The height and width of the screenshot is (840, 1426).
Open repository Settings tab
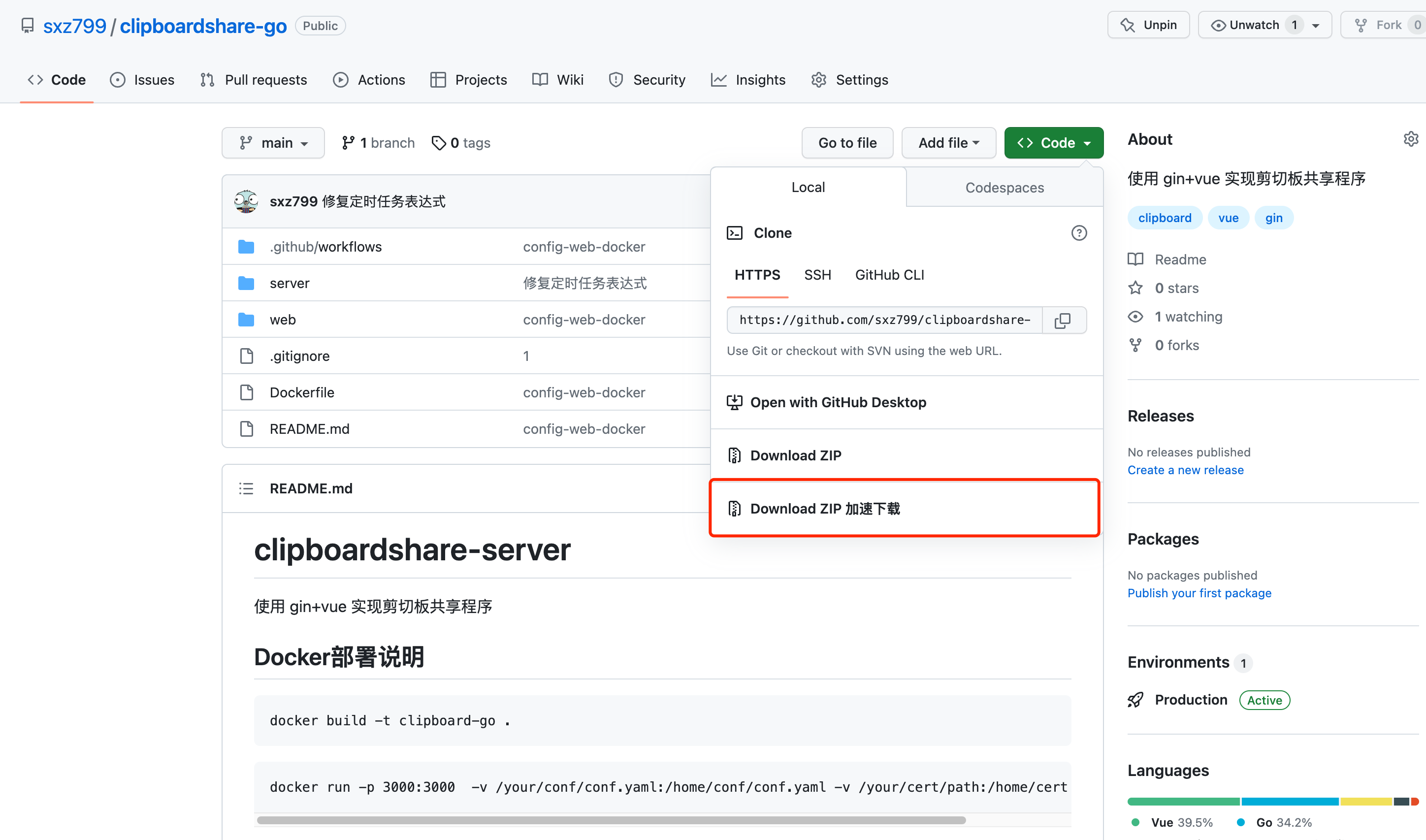tap(850, 80)
